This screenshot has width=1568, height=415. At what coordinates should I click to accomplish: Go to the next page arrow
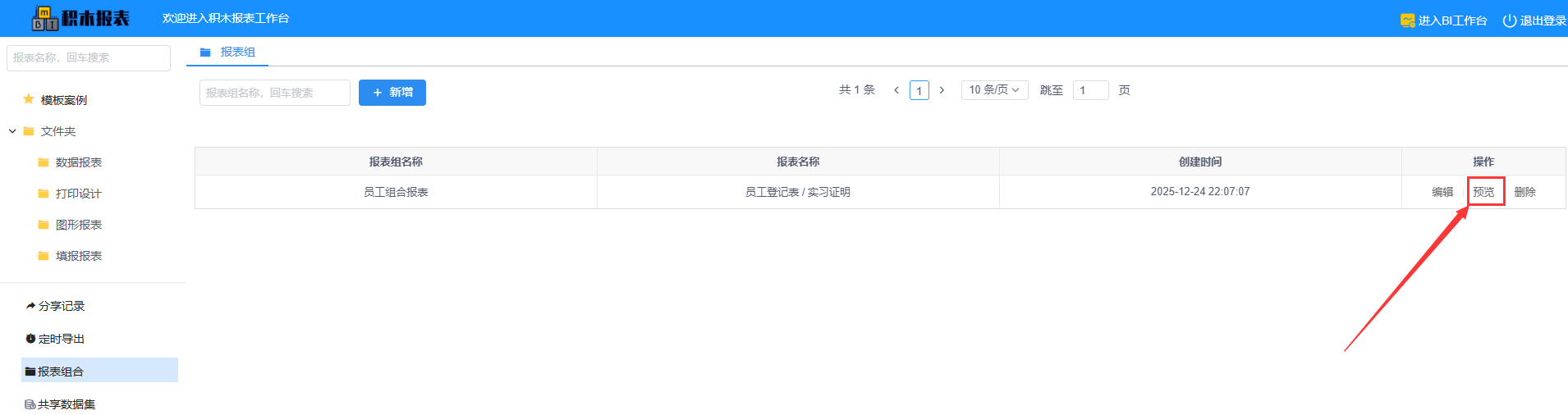coord(942,90)
